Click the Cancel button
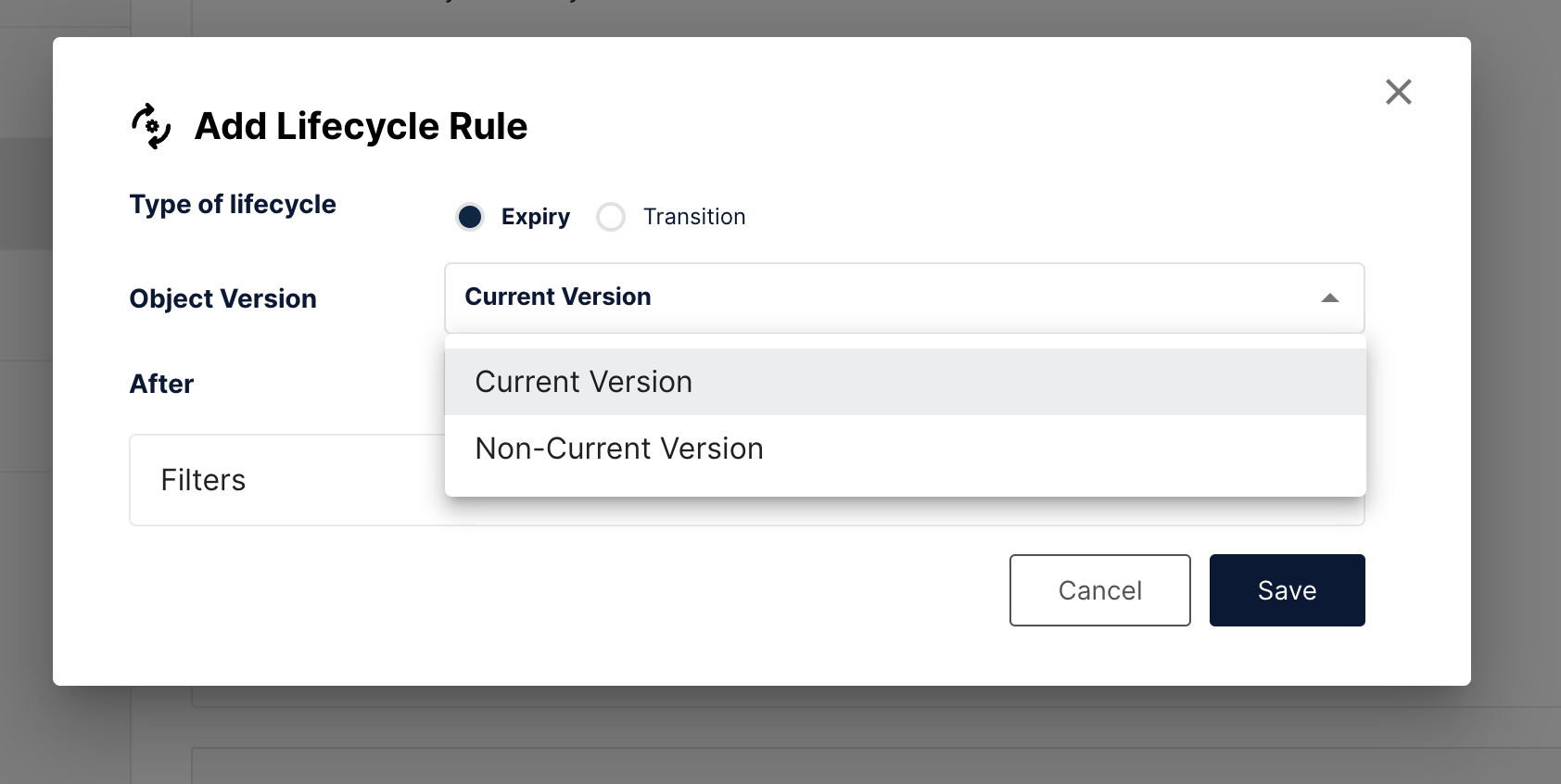This screenshot has height=784, width=1561. click(1099, 590)
